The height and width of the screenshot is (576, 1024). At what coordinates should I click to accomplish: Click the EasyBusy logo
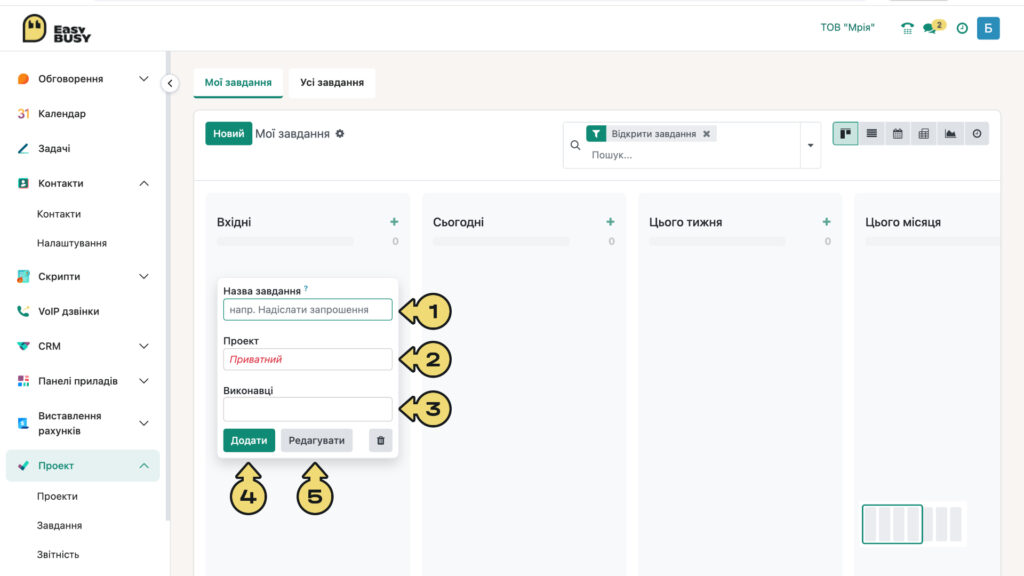[x=56, y=29]
